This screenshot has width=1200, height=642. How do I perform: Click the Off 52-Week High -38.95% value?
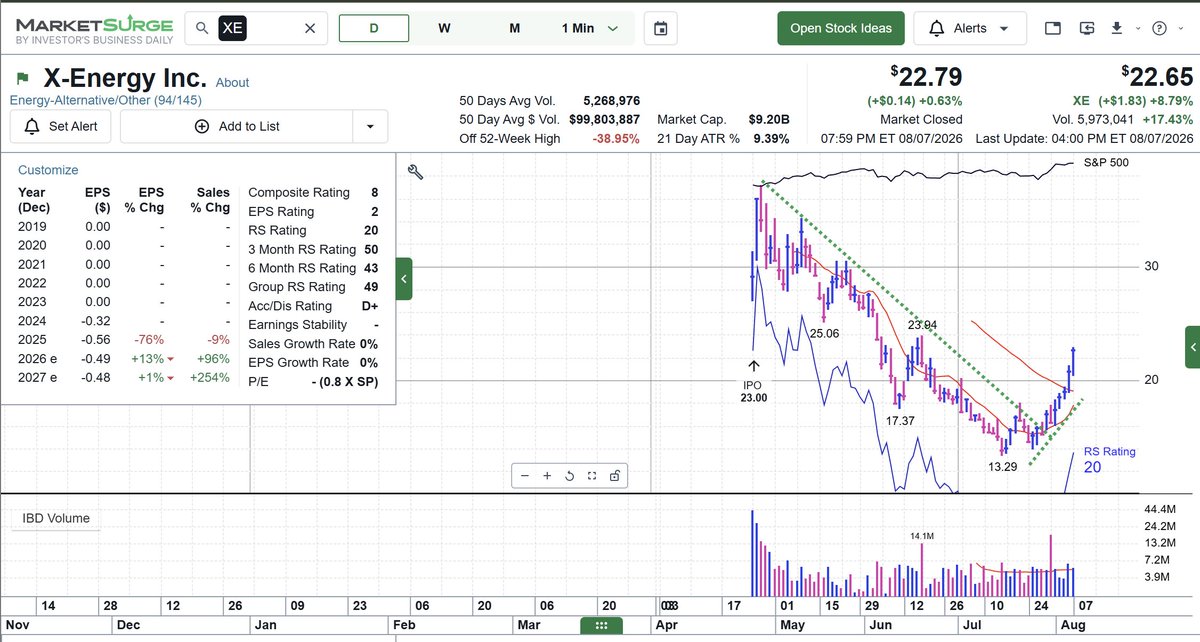(615, 138)
